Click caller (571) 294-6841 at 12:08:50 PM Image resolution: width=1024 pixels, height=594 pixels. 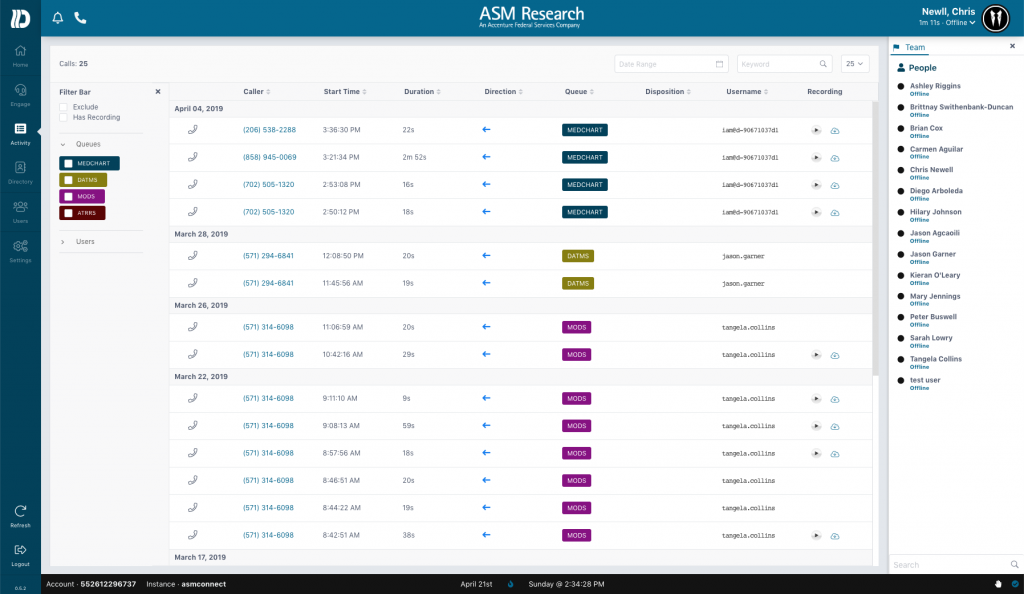(268, 256)
